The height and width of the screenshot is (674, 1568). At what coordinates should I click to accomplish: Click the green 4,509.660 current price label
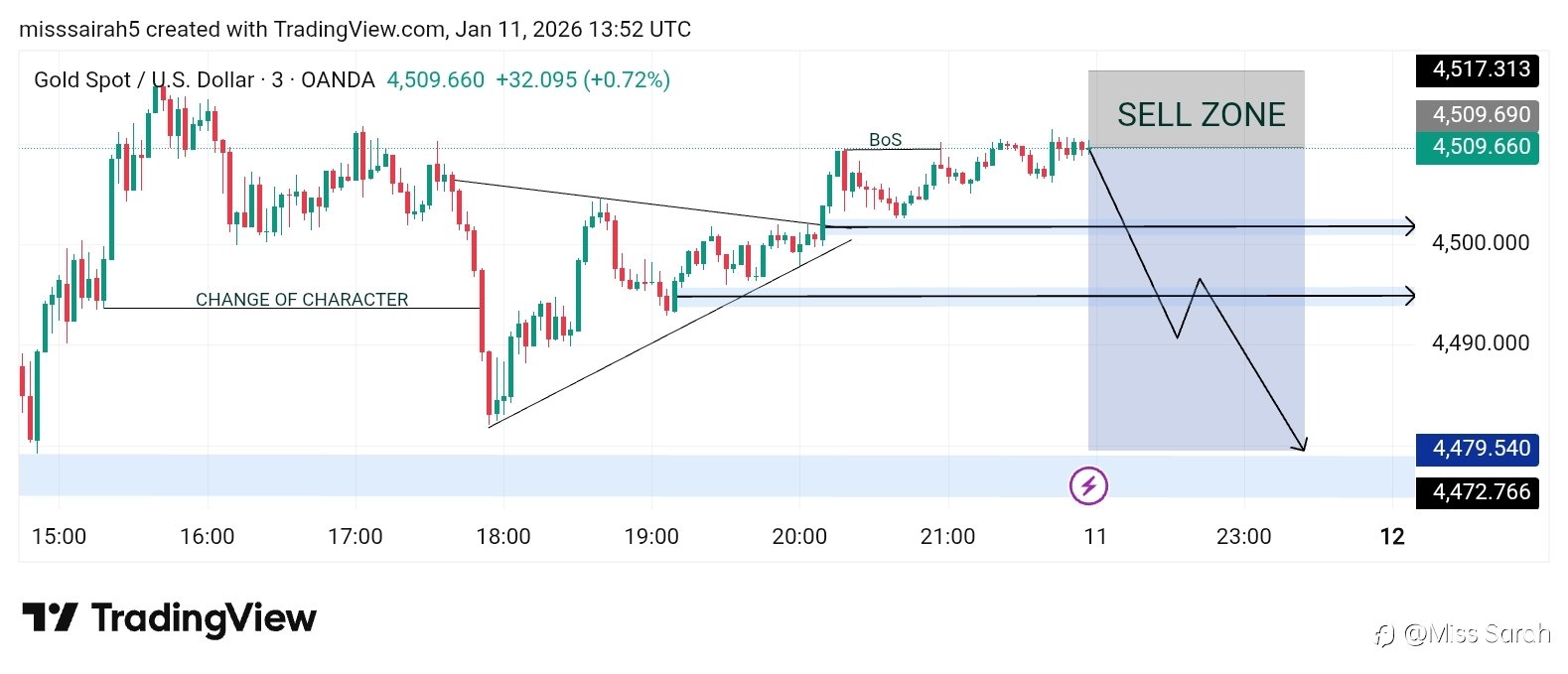click(x=1477, y=148)
